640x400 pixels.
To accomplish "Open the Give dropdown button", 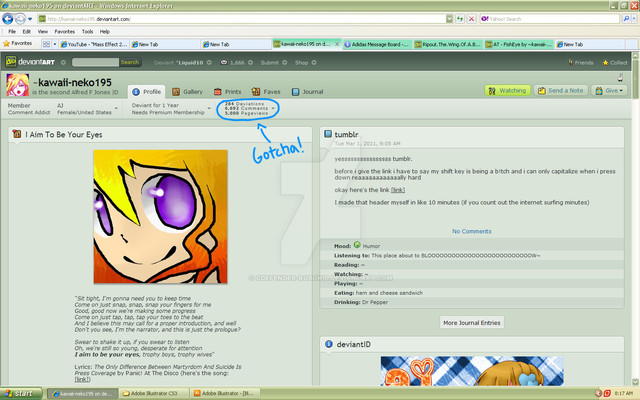I will 609,91.
